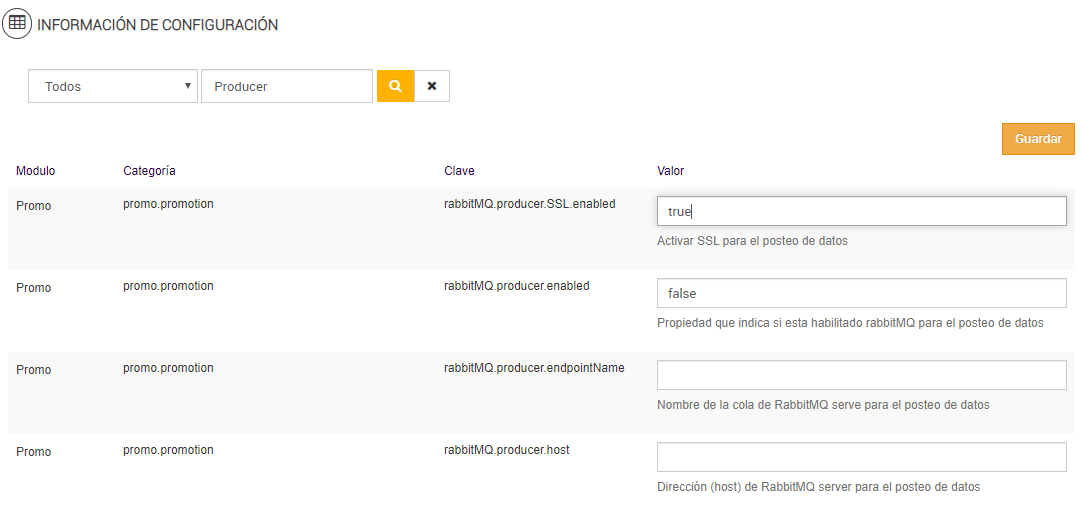Click the SSL.enabled value field
This screenshot has height=509, width=1082.
[x=861, y=211]
